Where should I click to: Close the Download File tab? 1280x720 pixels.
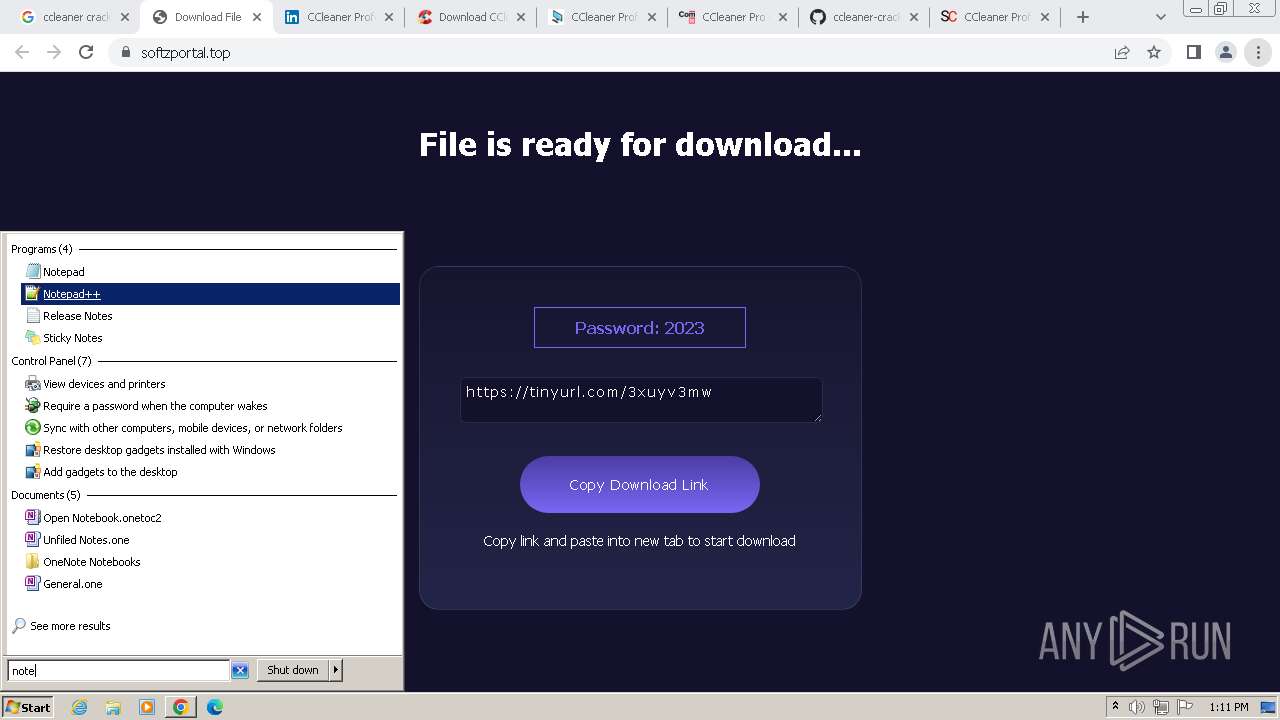point(257,17)
